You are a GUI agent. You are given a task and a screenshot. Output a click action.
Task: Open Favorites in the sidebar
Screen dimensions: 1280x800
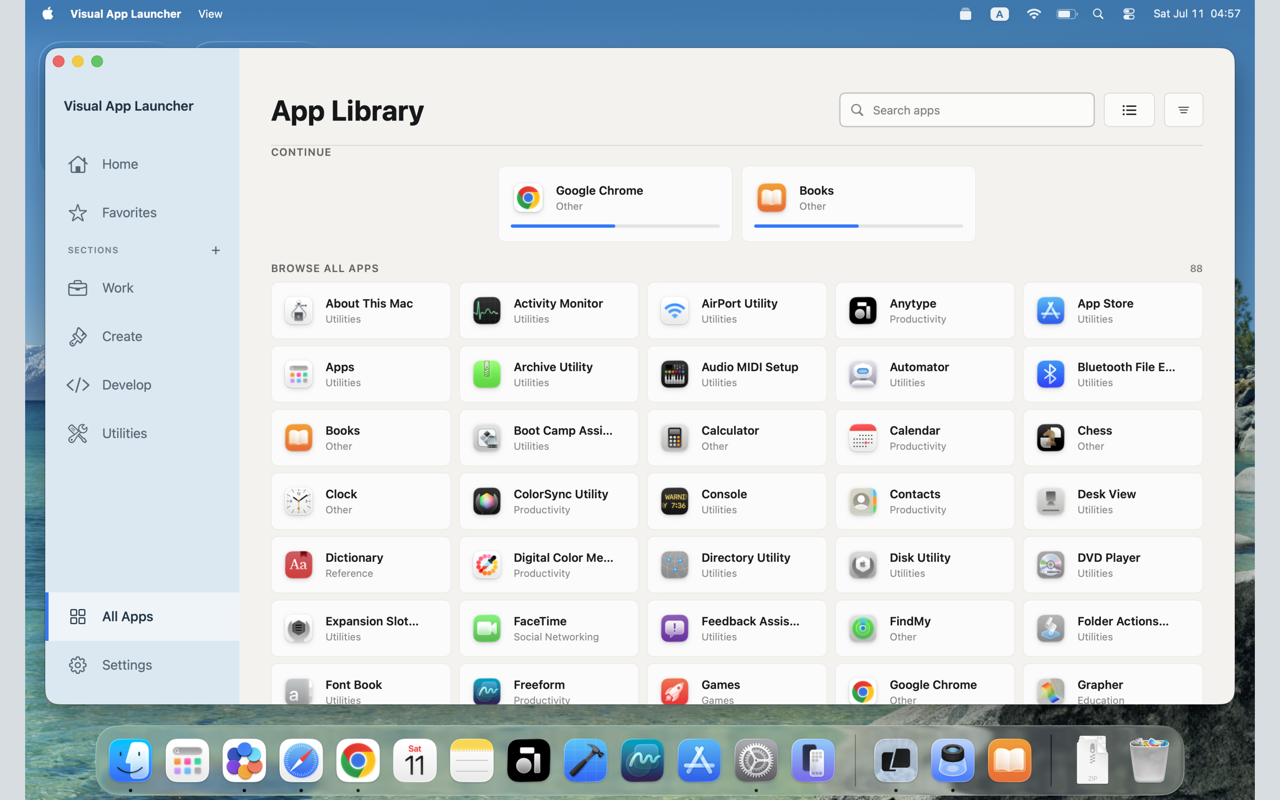[x=142, y=213]
